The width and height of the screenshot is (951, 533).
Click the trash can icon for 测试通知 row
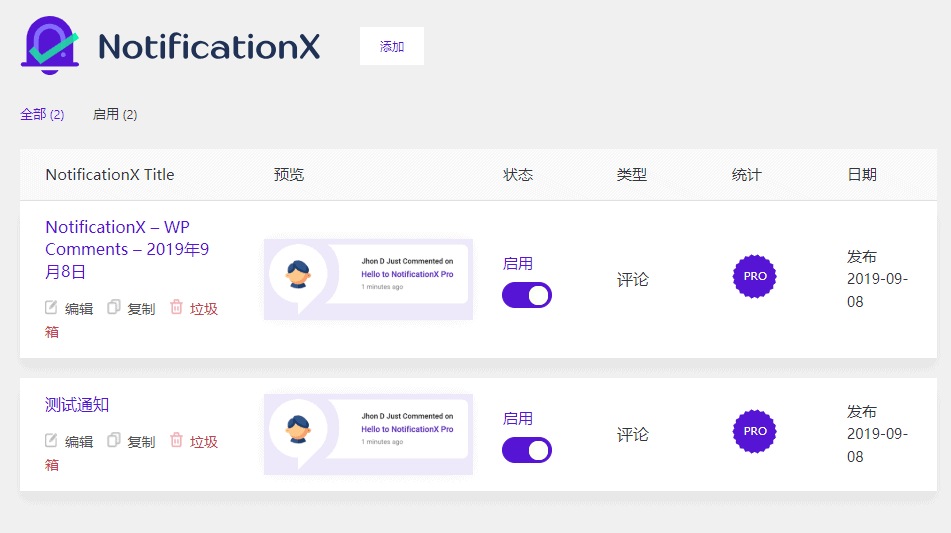click(176, 440)
